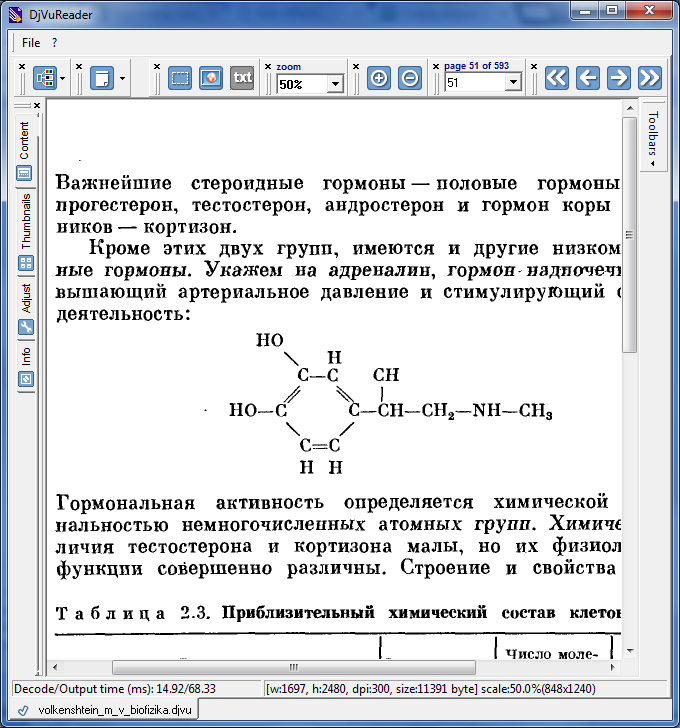
Task: Open the page layout mode dropdown arrow
Action: (63, 78)
